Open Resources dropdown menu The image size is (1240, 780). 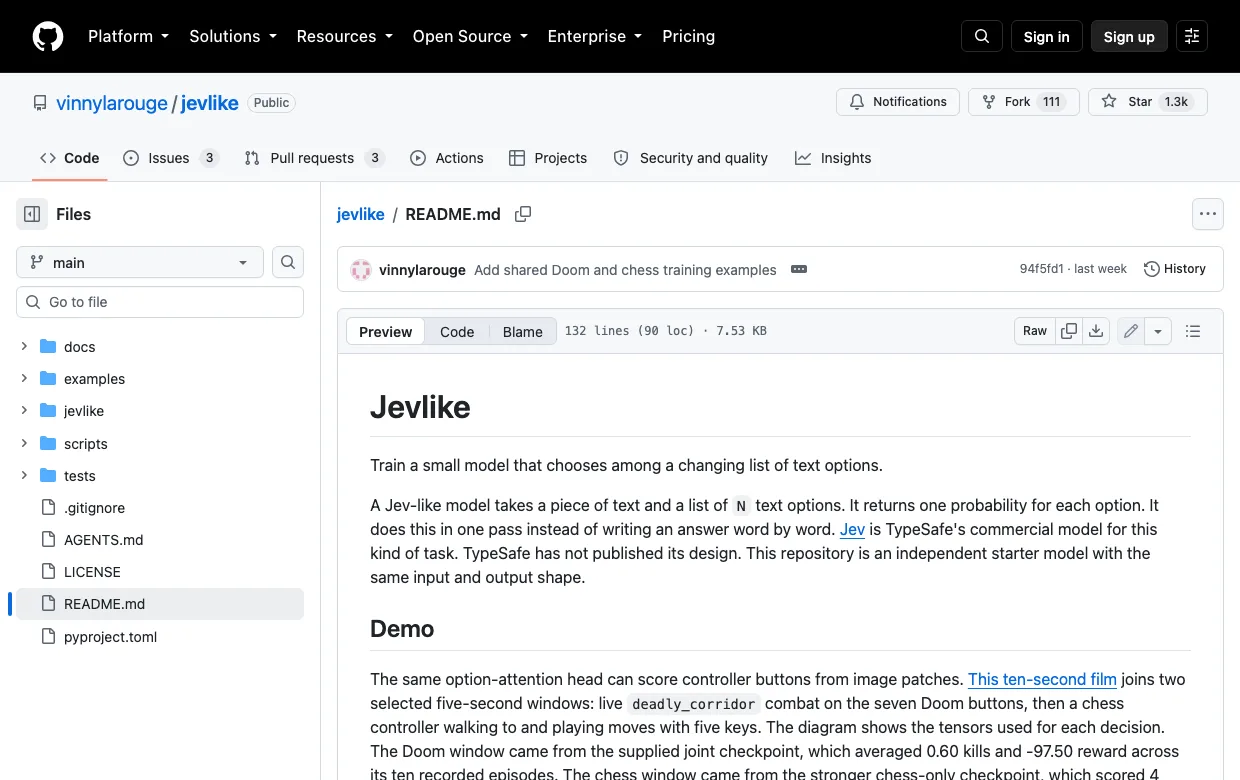tap(344, 36)
